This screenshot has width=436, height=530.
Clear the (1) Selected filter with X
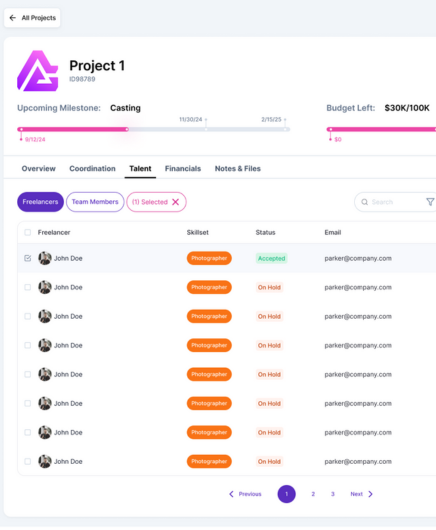175,202
